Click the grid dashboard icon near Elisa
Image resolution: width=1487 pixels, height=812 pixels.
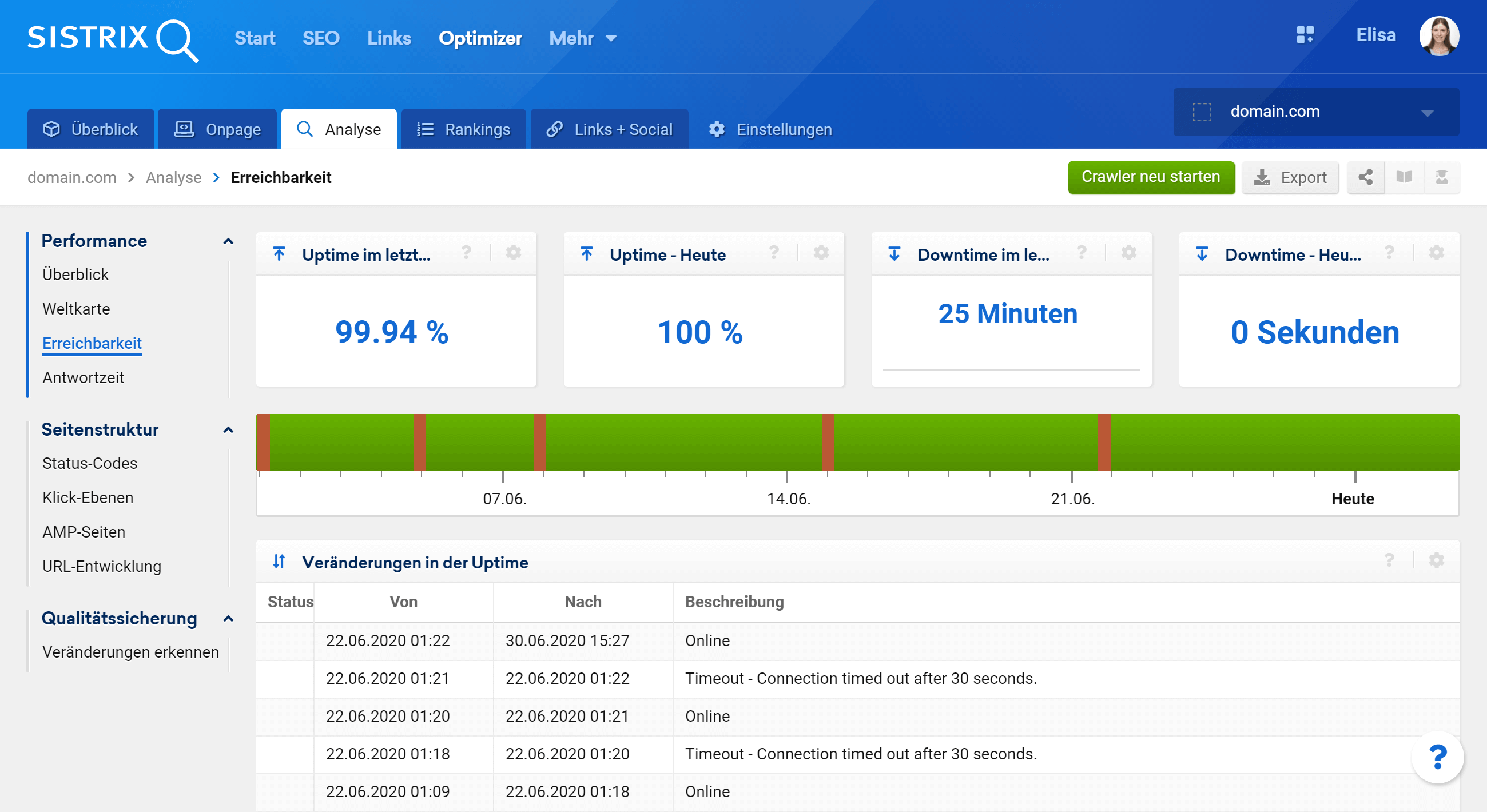[x=1305, y=35]
